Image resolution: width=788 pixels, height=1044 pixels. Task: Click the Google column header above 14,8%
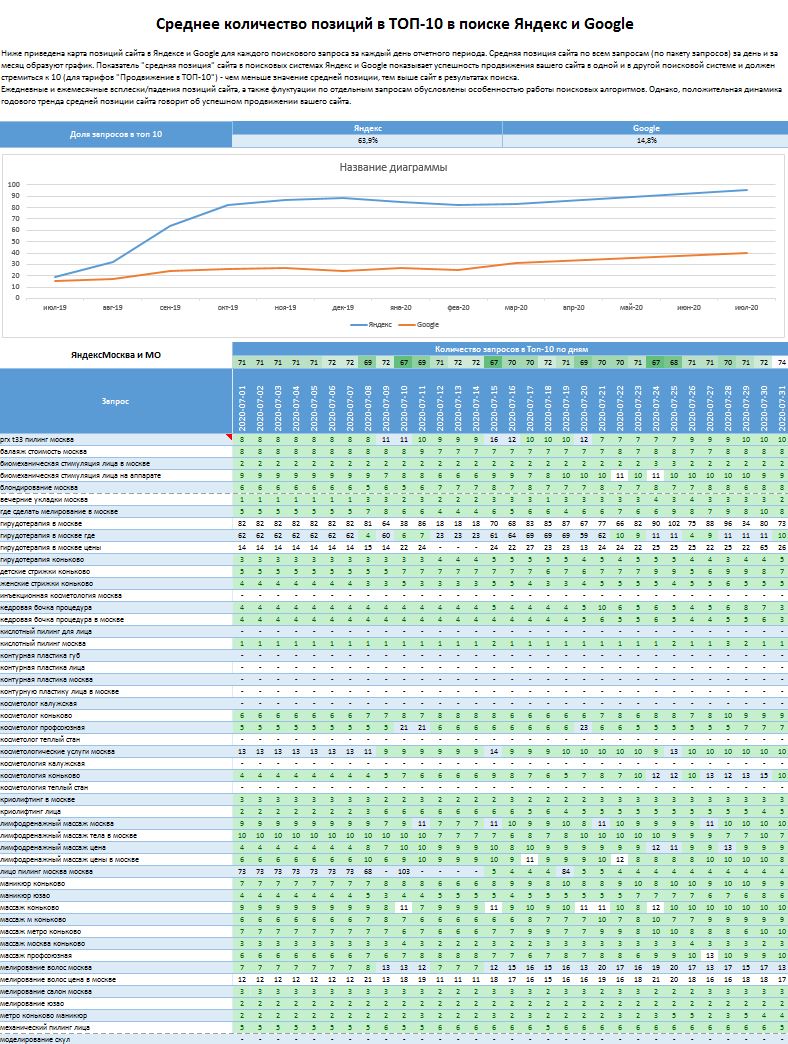(x=646, y=128)
